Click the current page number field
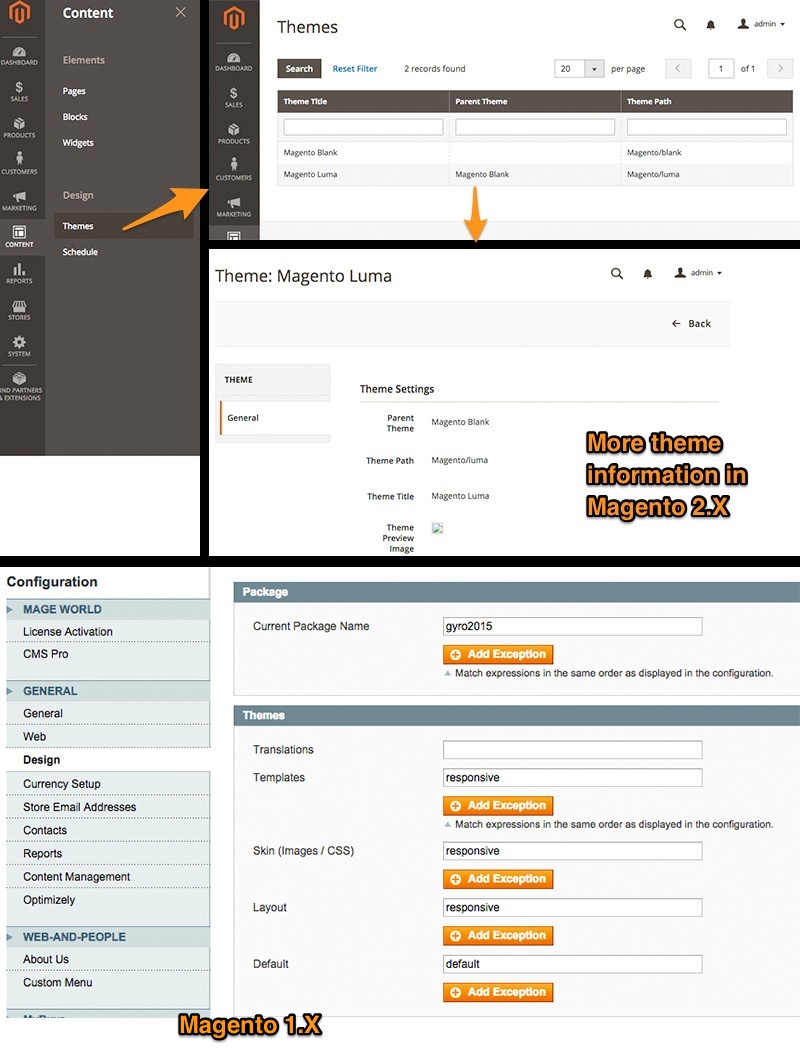The width and height of the screenshot is (800, 1057). point(720,68)
